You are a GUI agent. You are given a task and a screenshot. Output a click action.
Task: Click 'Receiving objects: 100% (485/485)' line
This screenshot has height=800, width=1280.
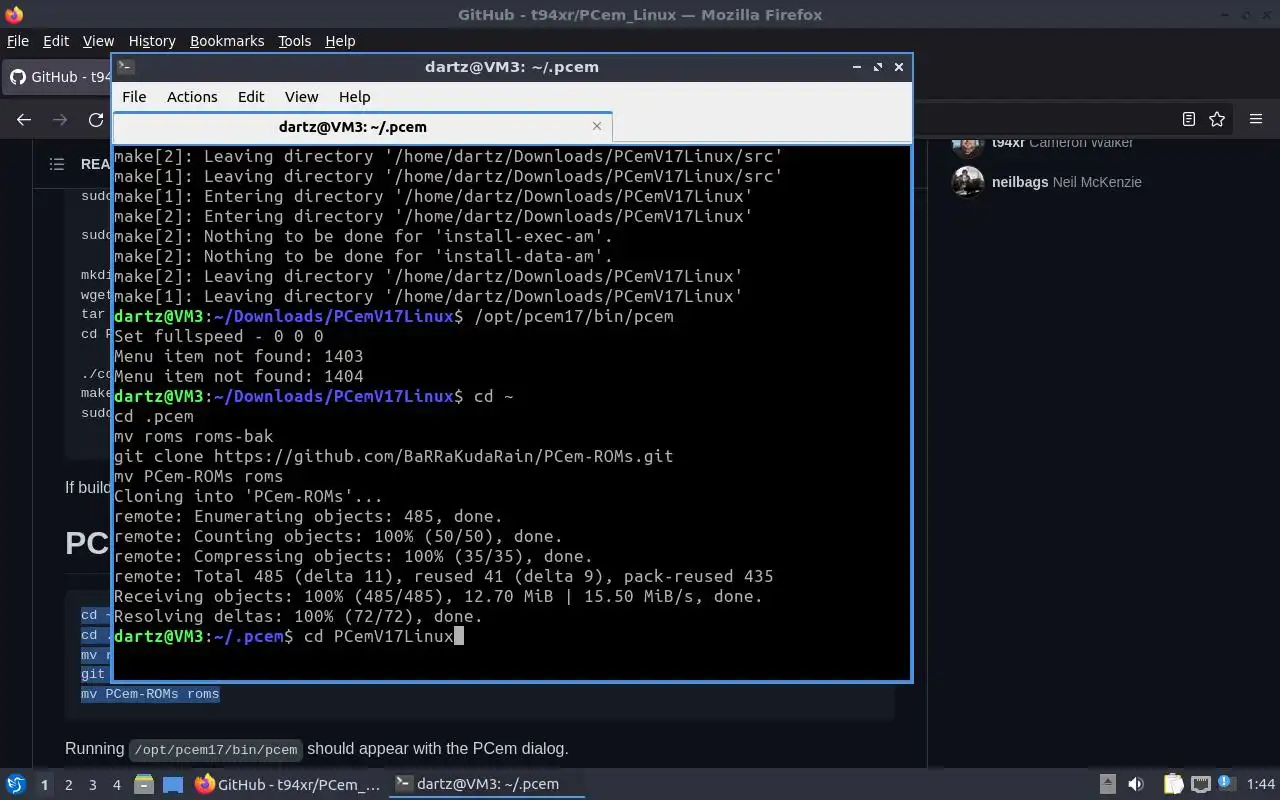(438, 596)
